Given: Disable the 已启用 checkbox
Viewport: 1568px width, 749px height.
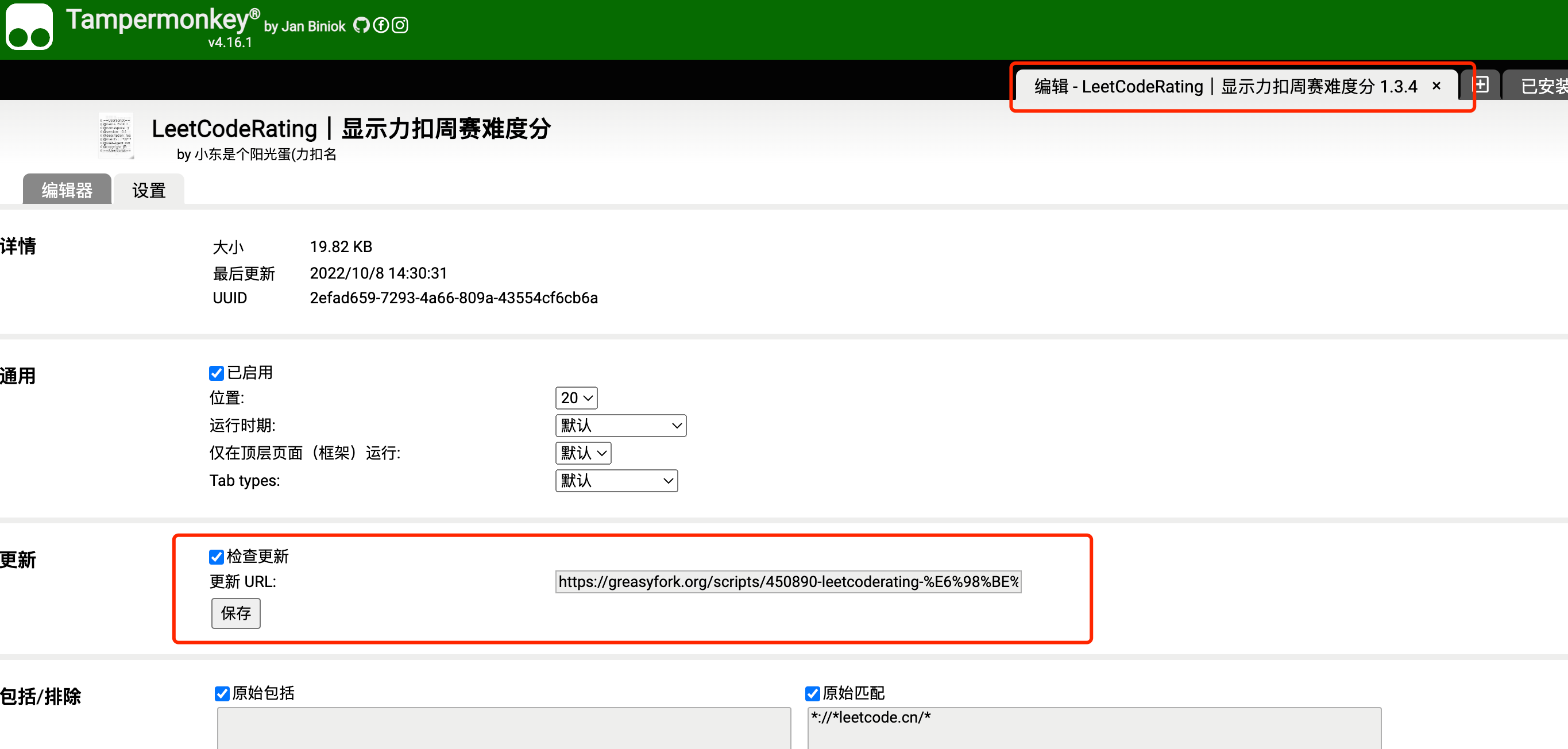Looking at the screenshot, I should pyautogui.click(x=216, y=373).
